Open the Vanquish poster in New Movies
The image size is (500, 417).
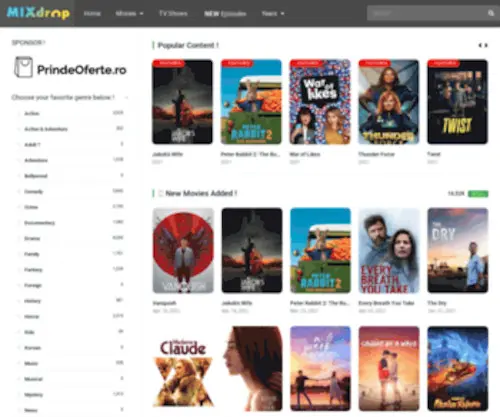[183, 250]
